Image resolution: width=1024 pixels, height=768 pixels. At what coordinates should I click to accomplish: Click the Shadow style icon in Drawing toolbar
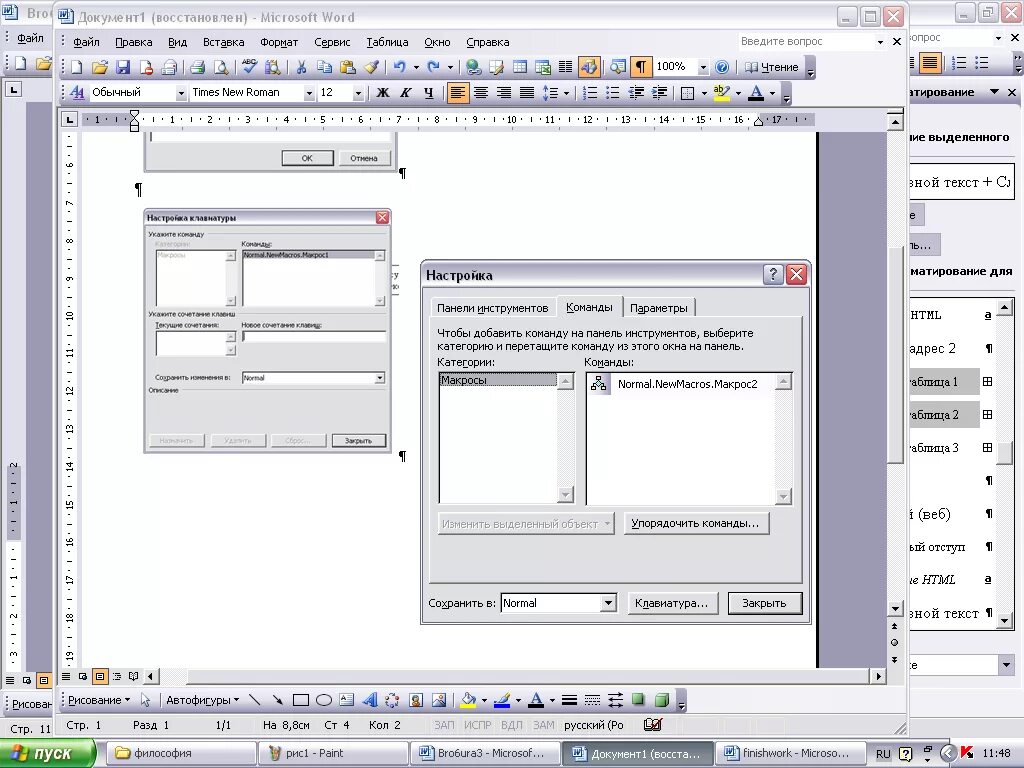[x=638, y=700]
